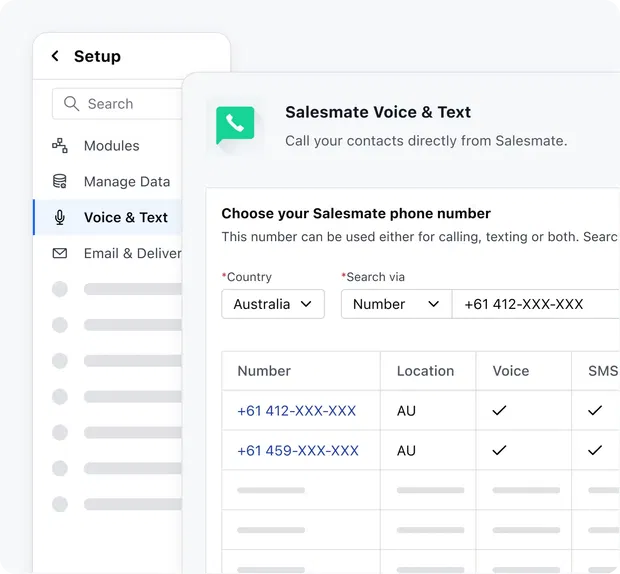This screenshot has height=574, width=620.
Task: Click the Number column header
Action: click(264, 371)
